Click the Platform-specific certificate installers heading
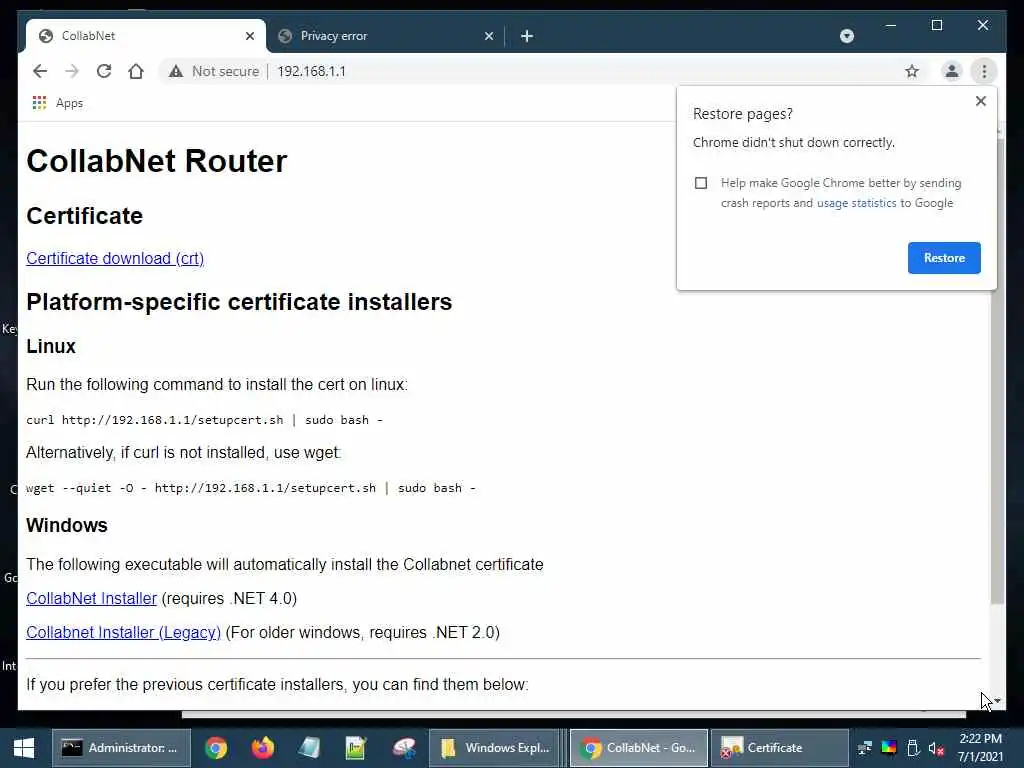The image size is (1024, 768). tap(239, 302)
